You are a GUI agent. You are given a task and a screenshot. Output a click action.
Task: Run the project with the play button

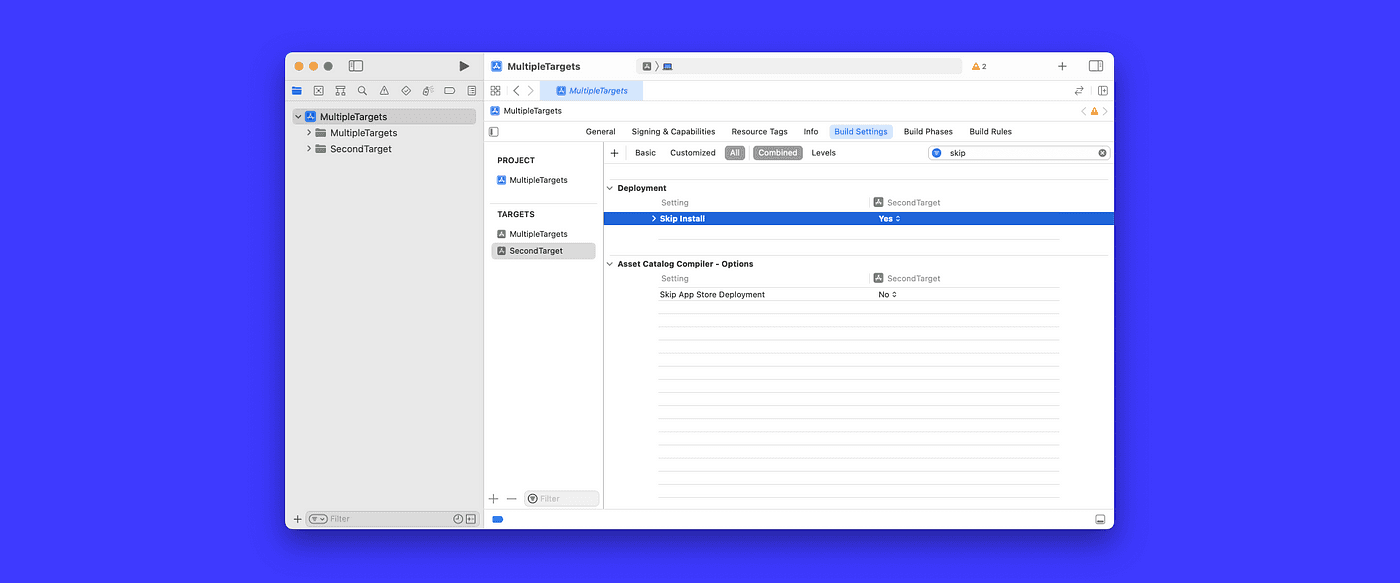tap(464, 65)
